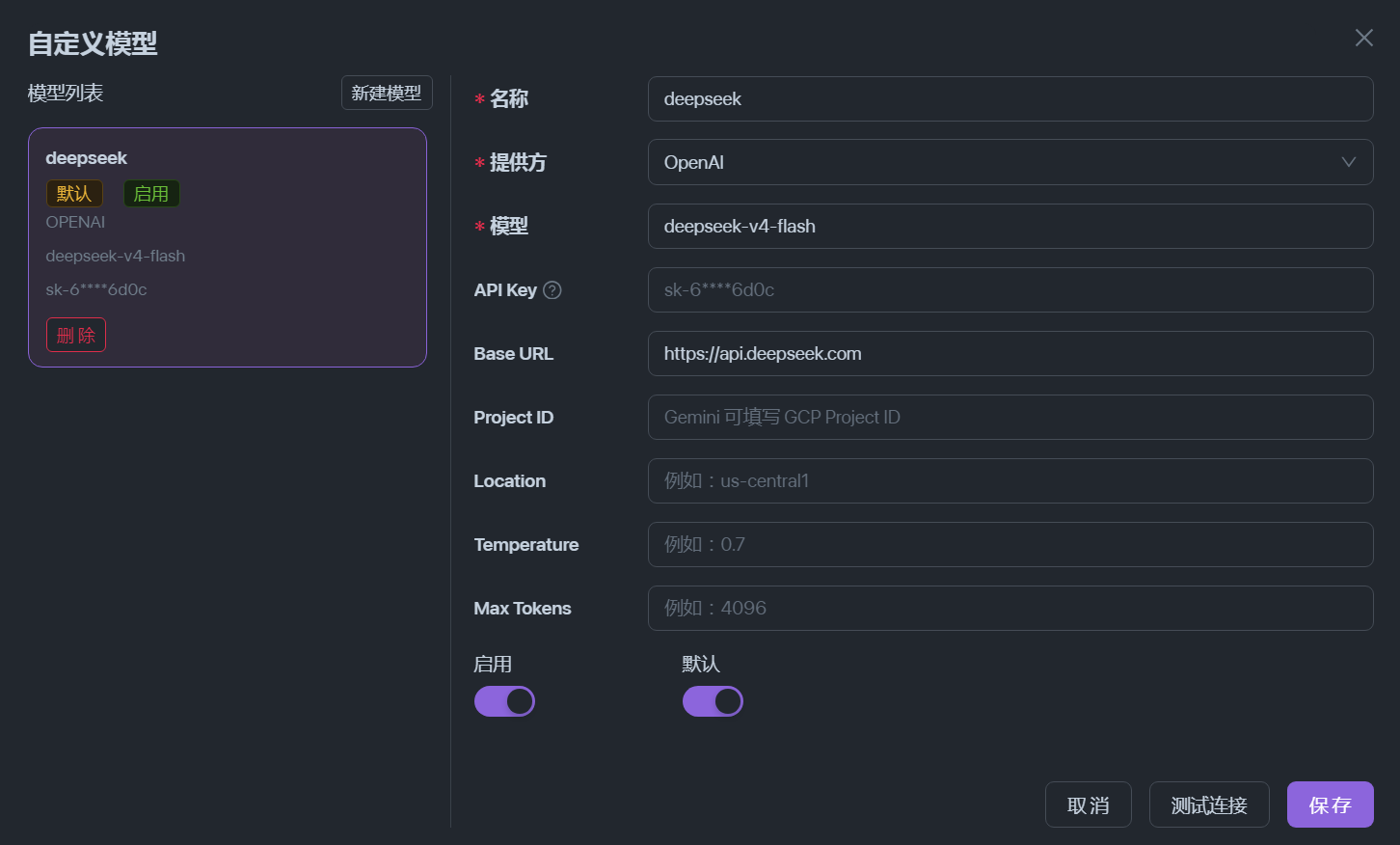Click the yellow 默认 tag on model card
This screenshot has width=1400, height=845.
(74, 193)
